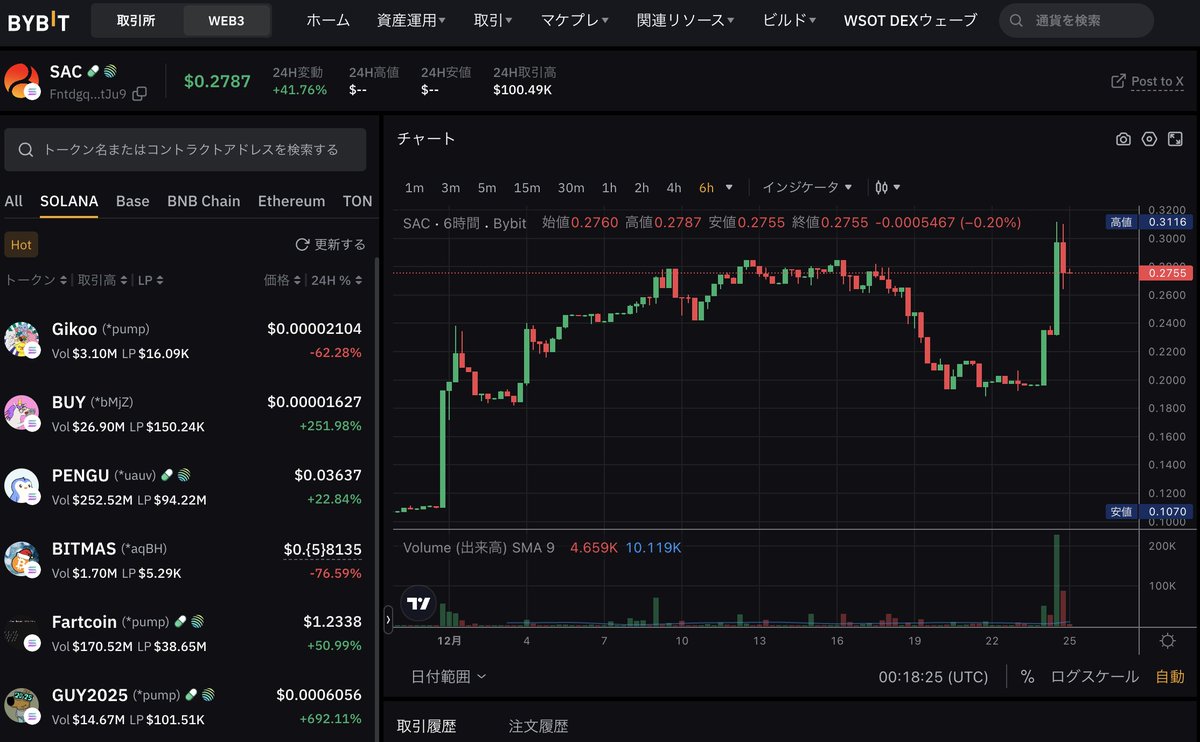Select the Base chain tab
The height and width of the screenshot is (742, 1200).
(132, 201)
